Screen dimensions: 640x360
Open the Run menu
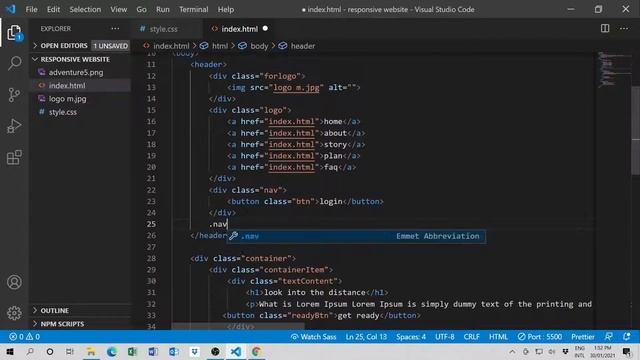162,9
